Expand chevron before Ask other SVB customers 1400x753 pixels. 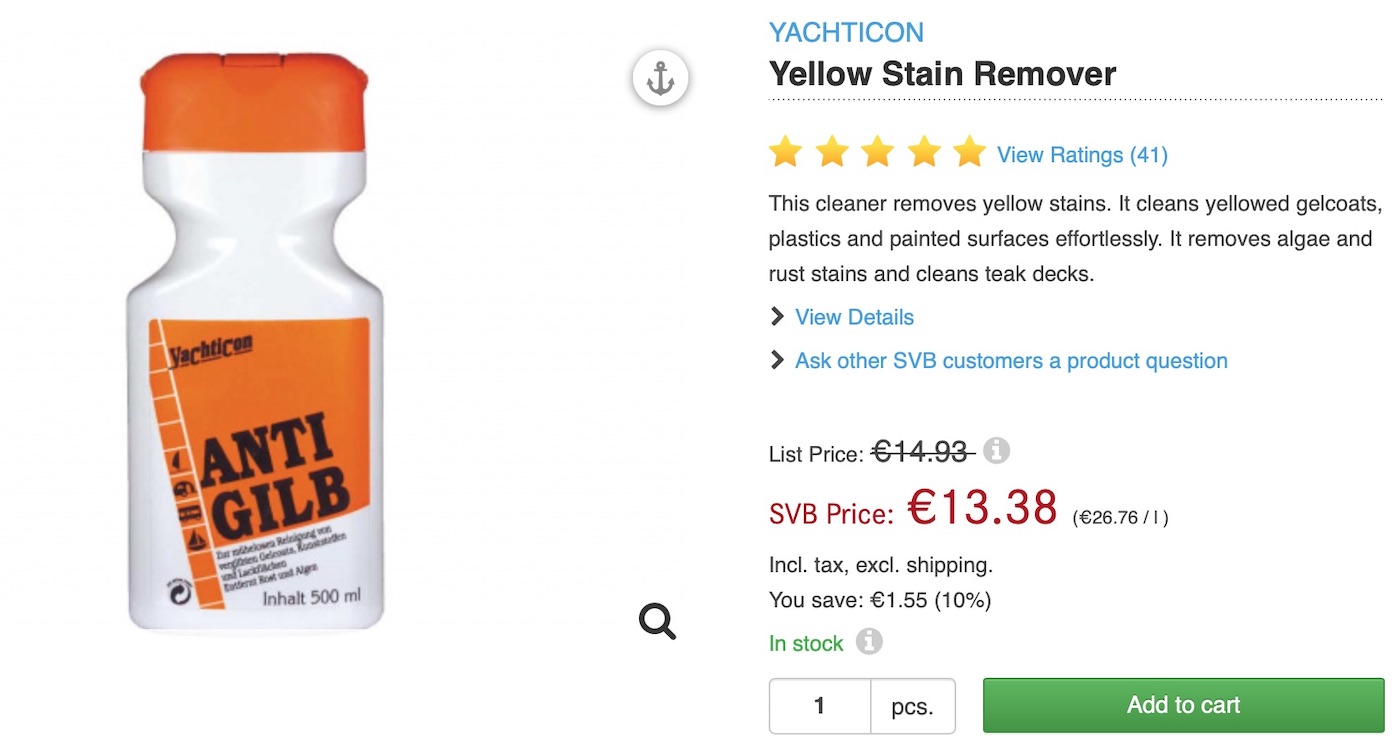tap(777, 360)
